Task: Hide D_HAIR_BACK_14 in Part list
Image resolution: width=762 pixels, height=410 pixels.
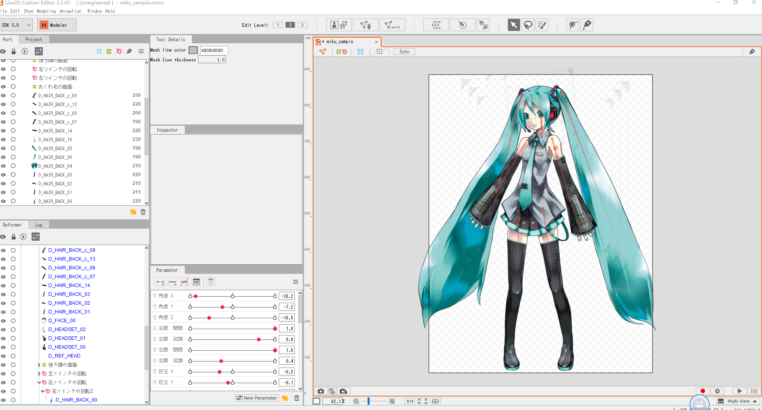Action: (3, 131)
